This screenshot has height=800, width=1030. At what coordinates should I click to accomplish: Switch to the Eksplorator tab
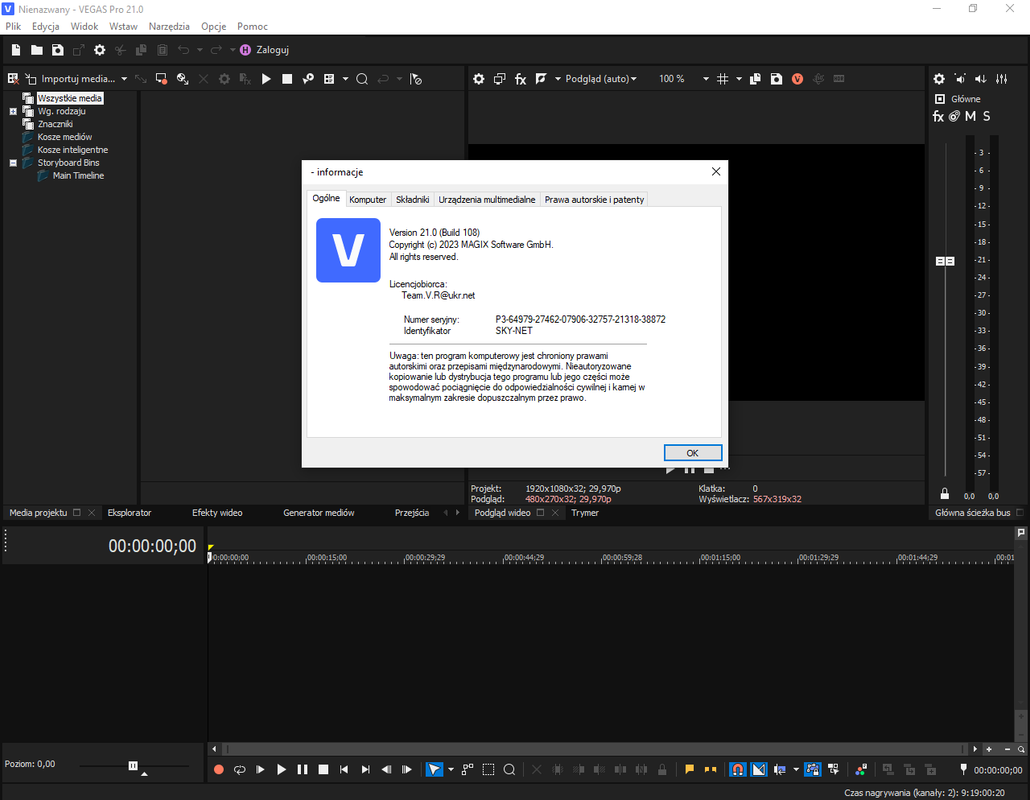[x=129, y=513]
